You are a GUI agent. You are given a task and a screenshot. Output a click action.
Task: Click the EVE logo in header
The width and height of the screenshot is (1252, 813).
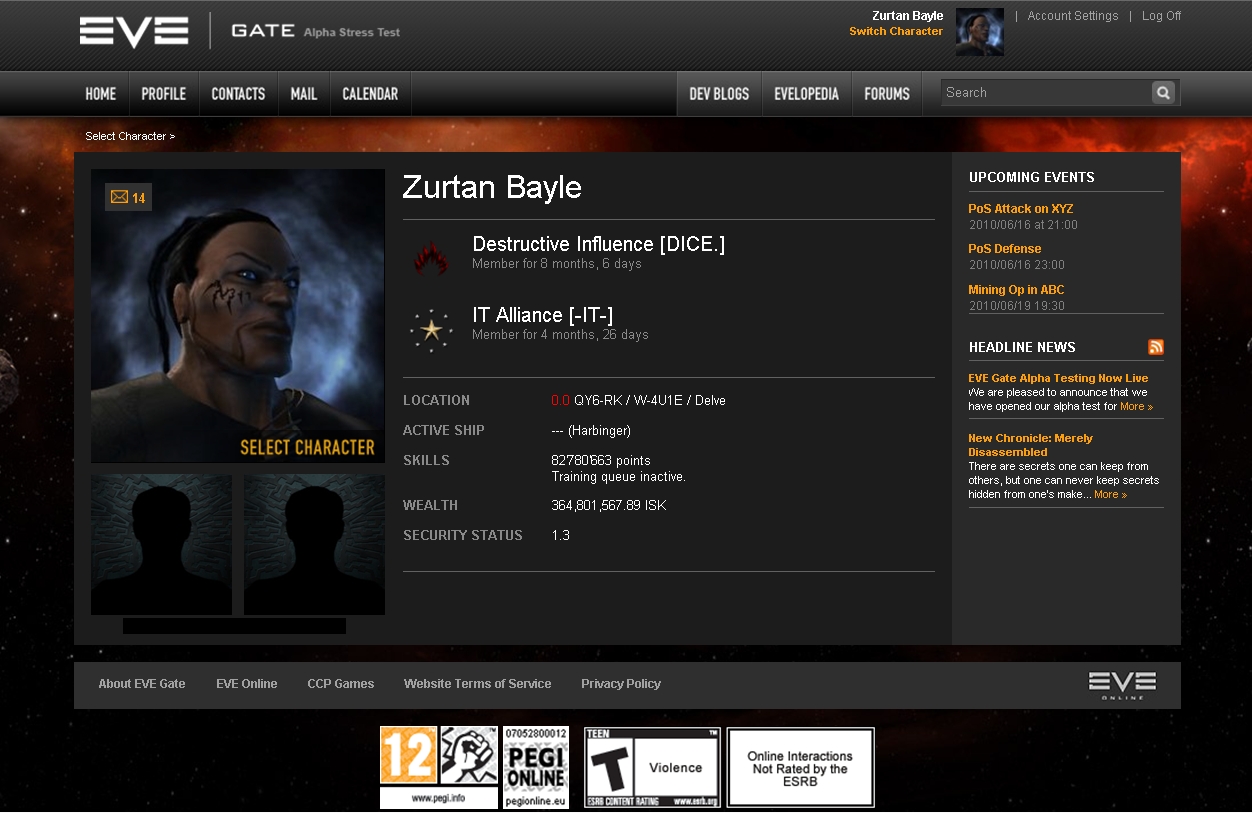coord(134,31)
